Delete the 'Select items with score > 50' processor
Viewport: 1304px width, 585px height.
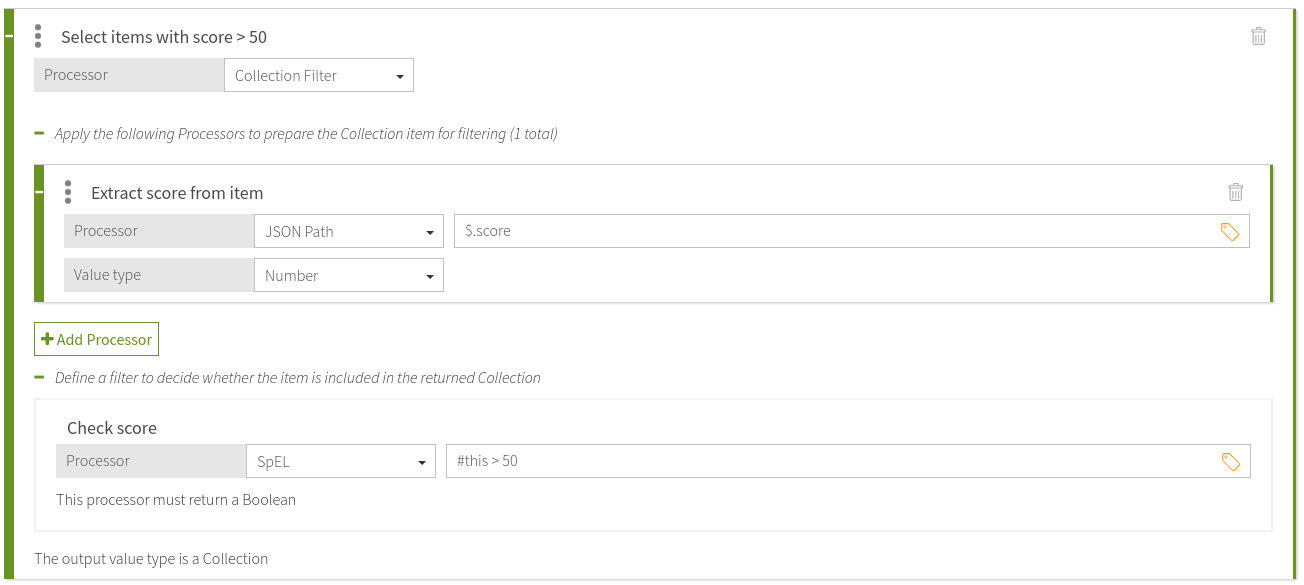(1258, 35)
